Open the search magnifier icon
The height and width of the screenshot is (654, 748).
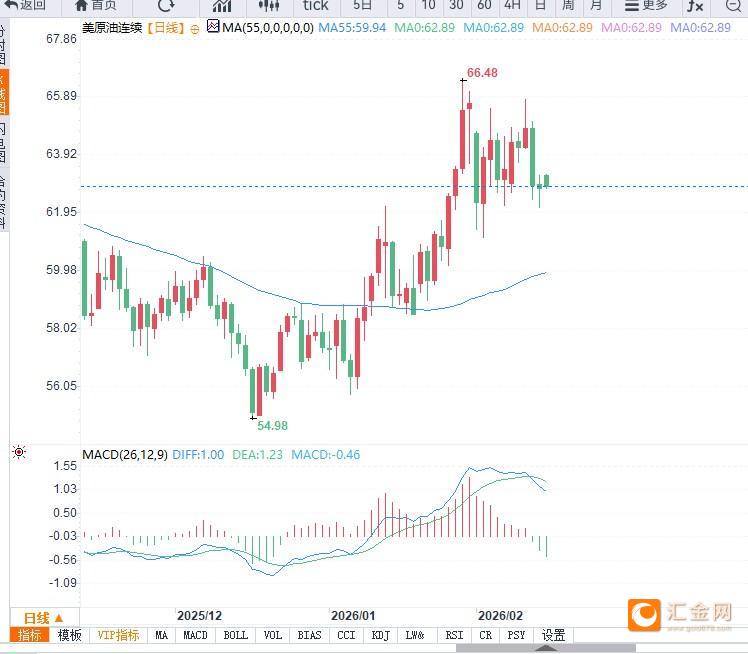point(732,5)
